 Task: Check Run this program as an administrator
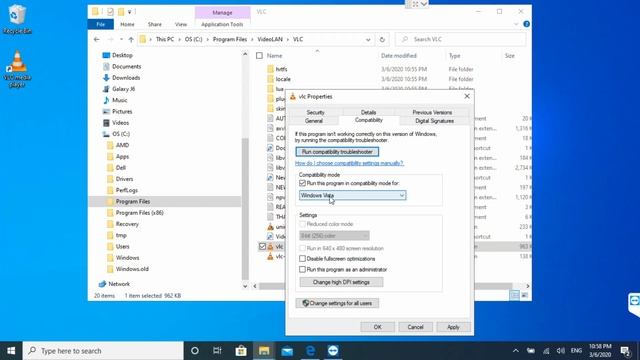pos(302,269)
